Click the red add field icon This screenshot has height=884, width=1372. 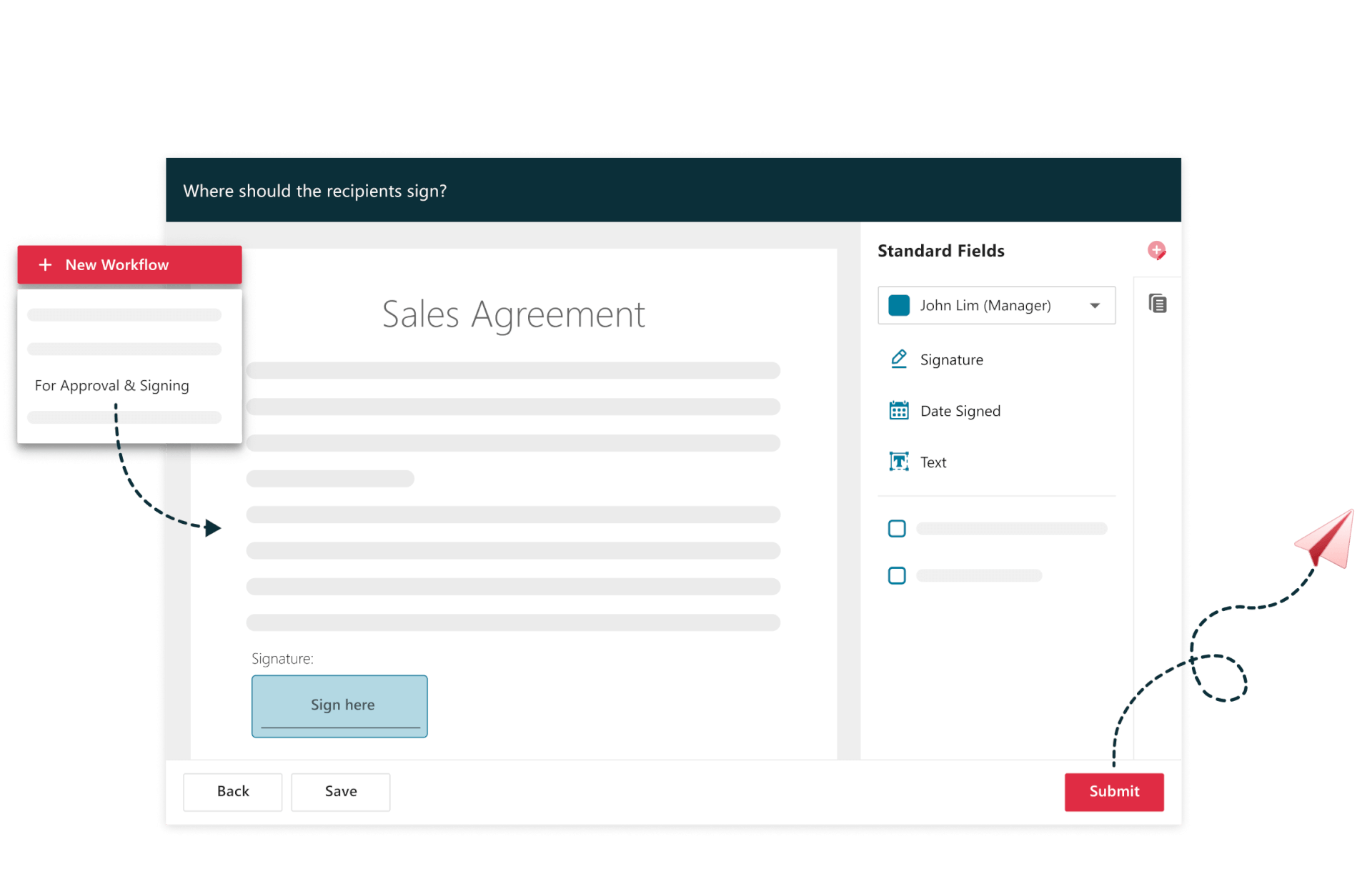click(1156, 250)
